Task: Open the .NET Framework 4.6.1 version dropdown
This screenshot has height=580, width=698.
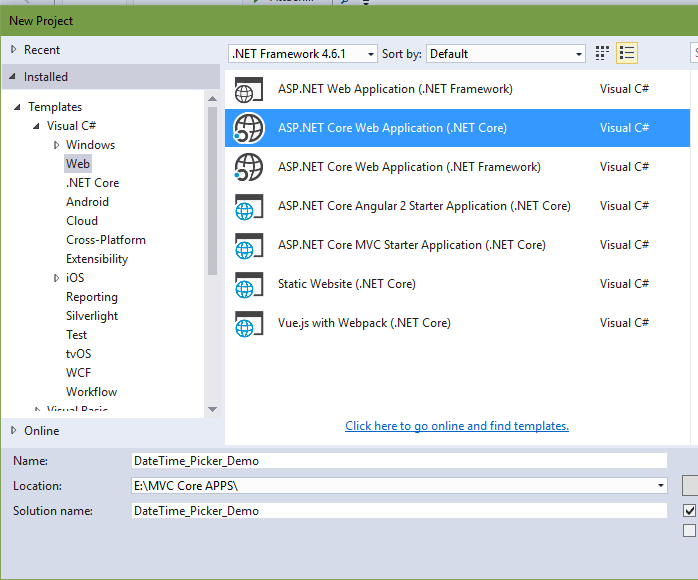Action: 303,54
